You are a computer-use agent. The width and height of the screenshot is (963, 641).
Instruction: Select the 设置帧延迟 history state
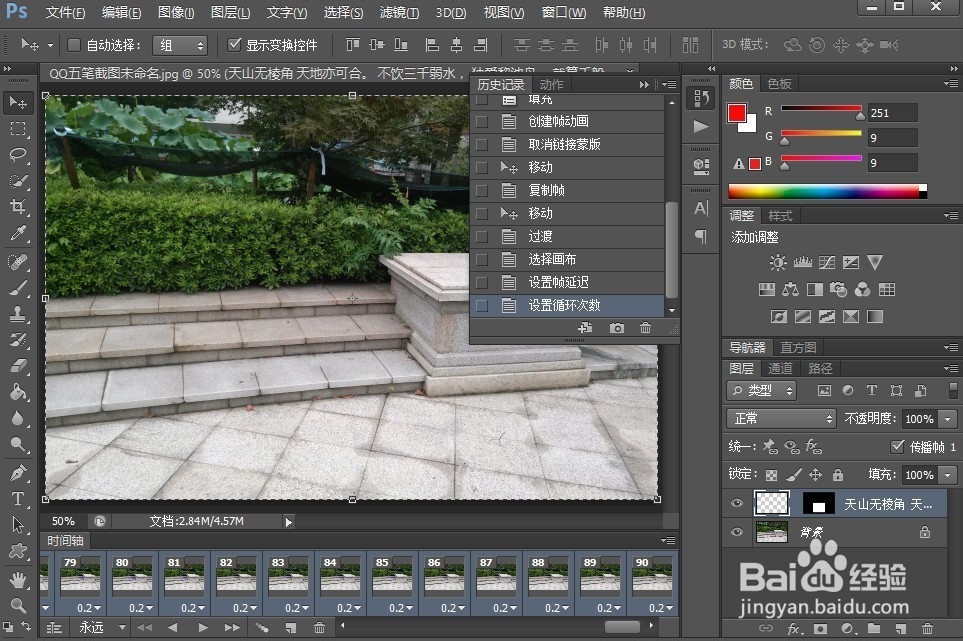click(567, 282)
